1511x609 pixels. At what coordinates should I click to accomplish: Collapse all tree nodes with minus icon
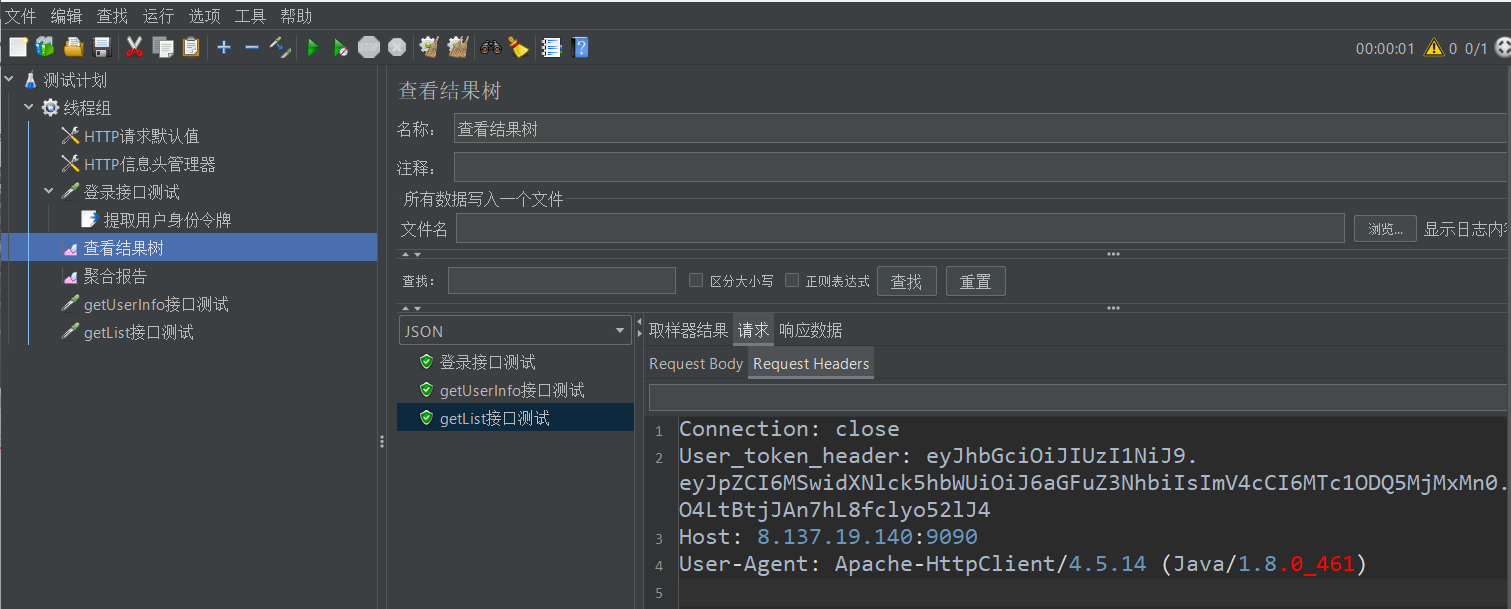pos(252,47)
